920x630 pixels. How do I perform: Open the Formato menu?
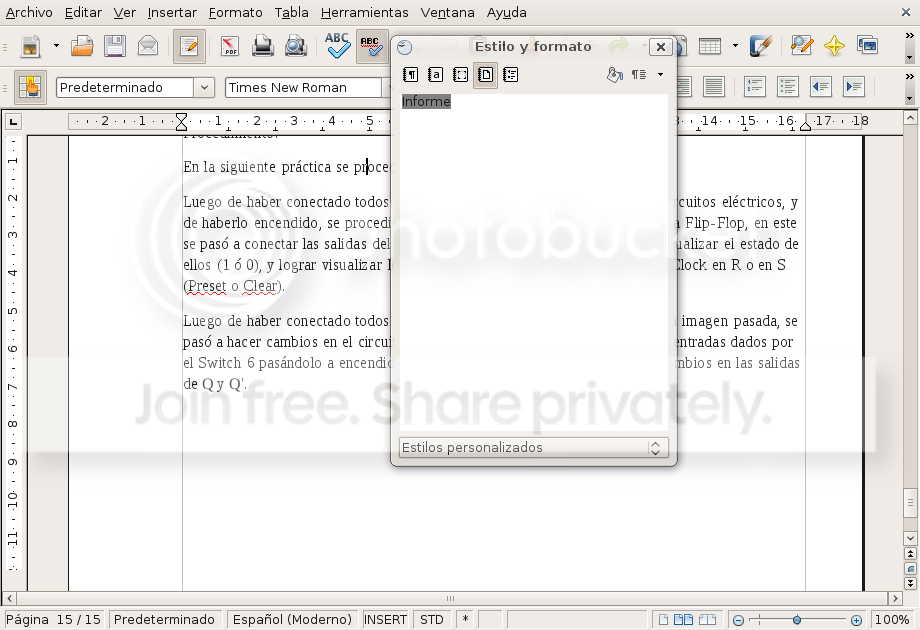[235, 12]
